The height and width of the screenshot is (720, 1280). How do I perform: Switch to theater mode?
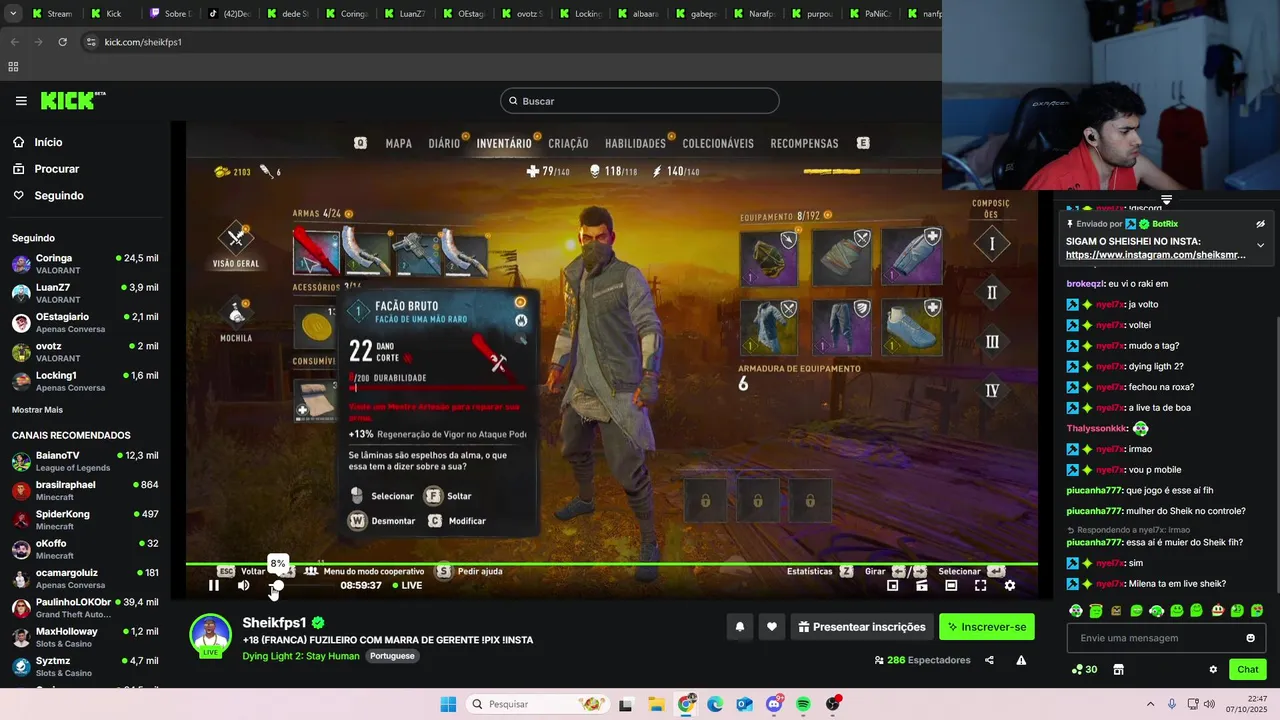(x=951, y=585)
